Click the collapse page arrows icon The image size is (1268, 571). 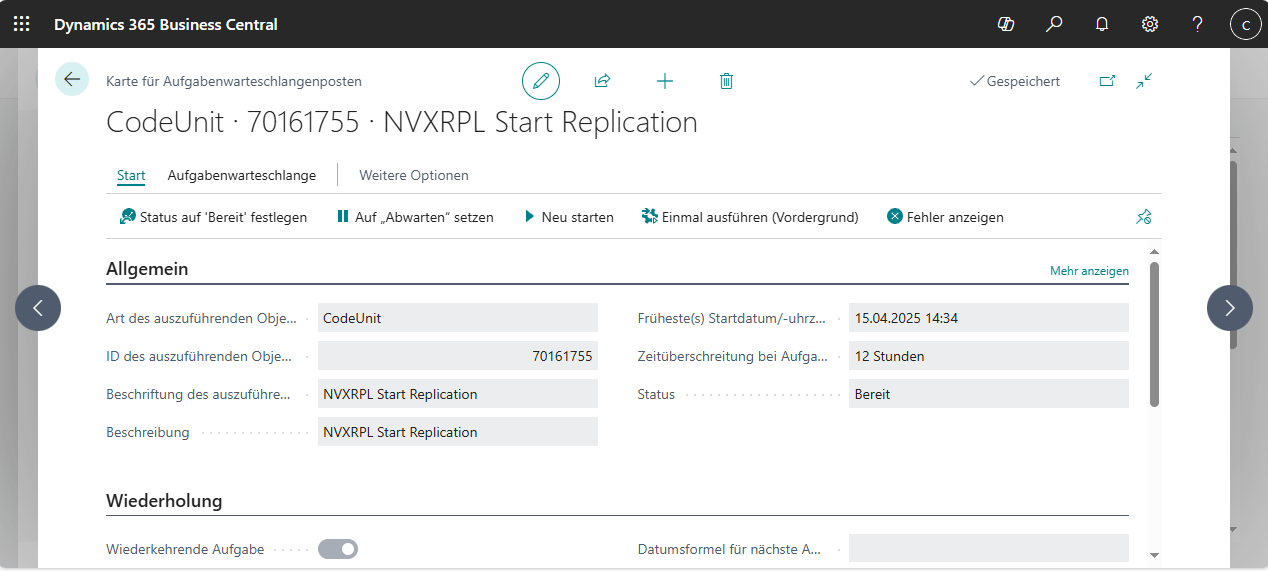pyautogui.click(x=1145, y=81)
